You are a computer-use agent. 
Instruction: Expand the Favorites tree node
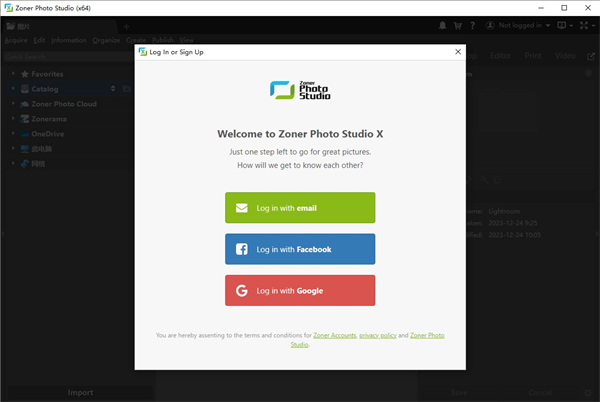coord(13,73)
